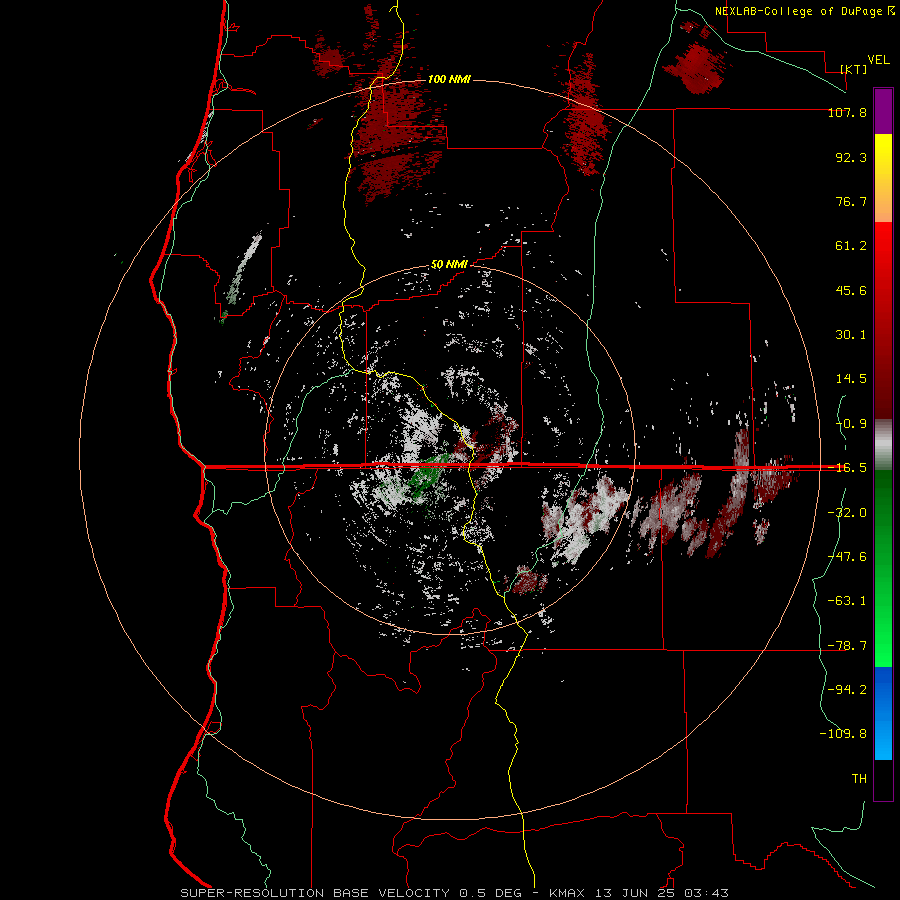
Task: Pick the green segment of the velocity color bar
Action: click(883, 568)
